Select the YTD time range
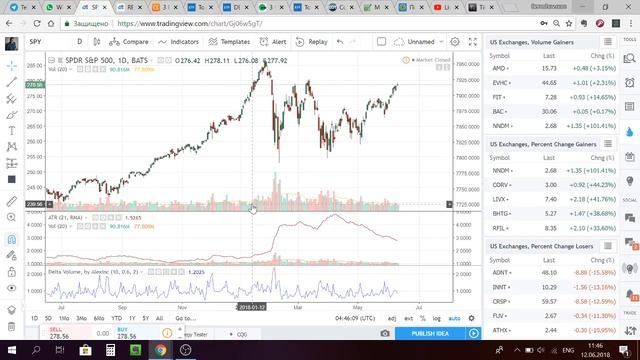This screenshot has width=640, height=360. pyautogui.click(x=116, y=318)
